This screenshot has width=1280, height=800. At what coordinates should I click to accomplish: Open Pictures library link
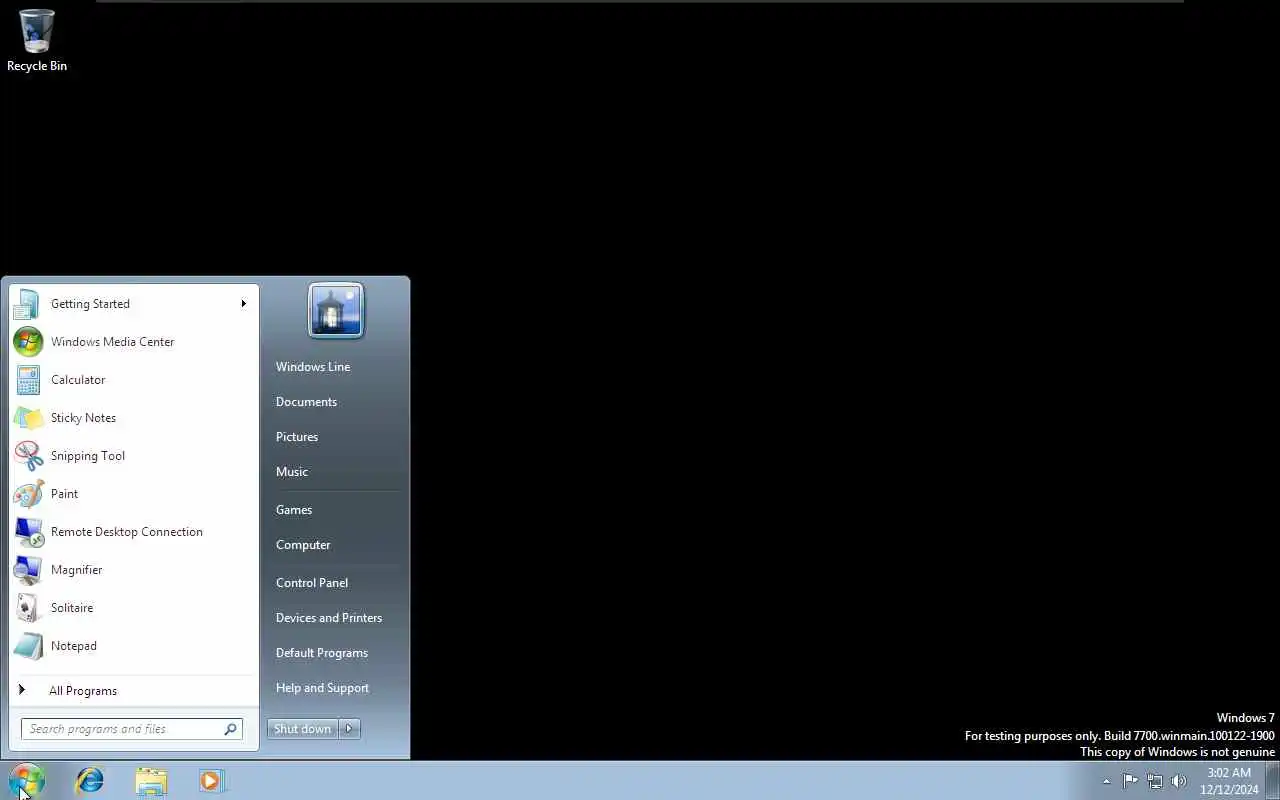pyautogui.click(x=297, y=437)
